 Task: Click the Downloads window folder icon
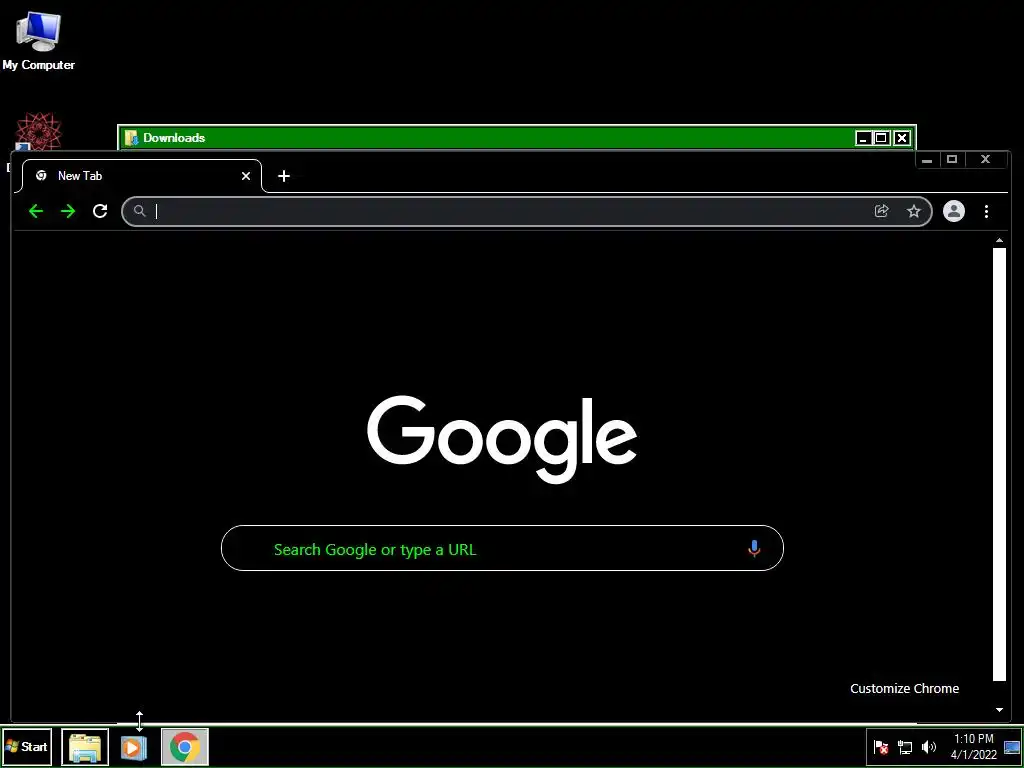[x=131, y=138]
